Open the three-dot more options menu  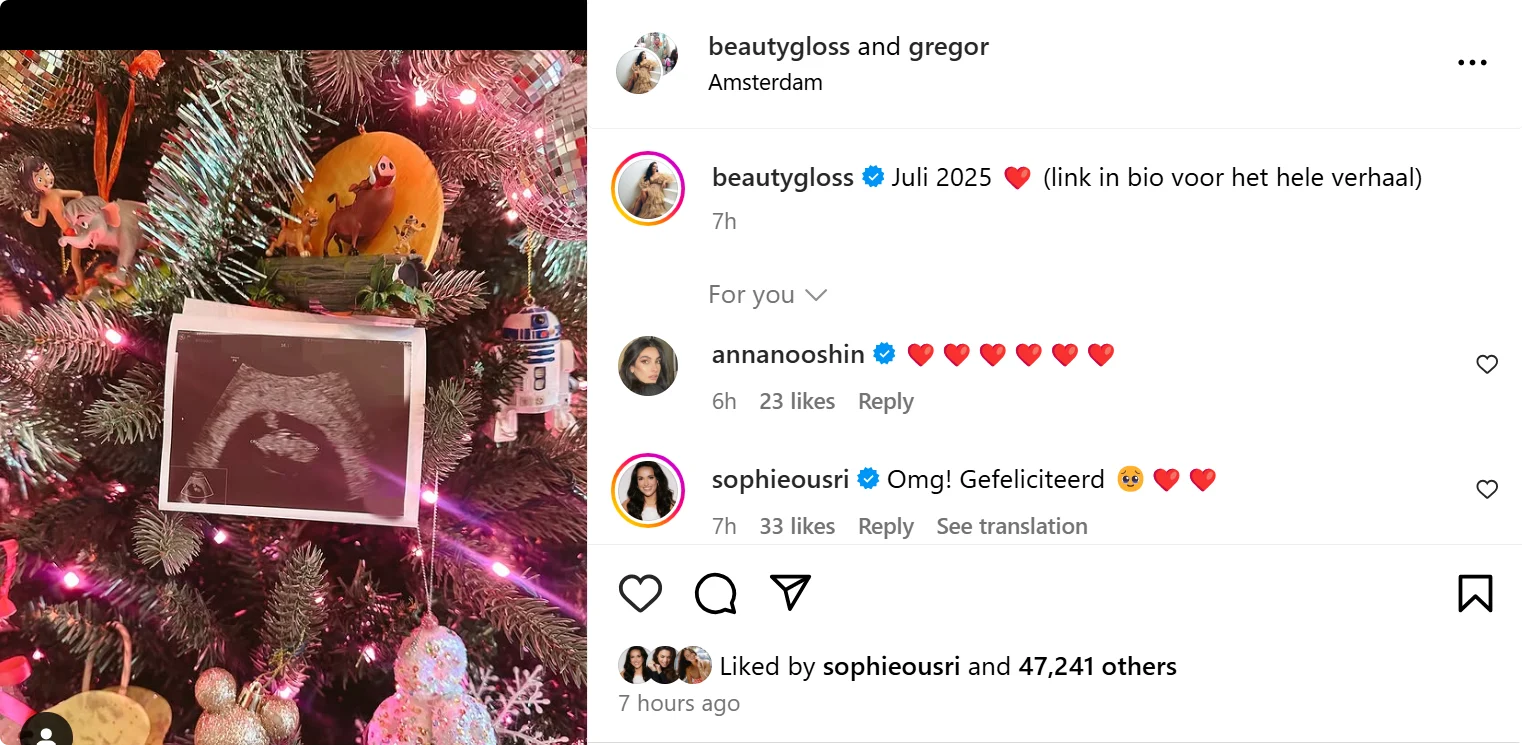[x=1472, y=62]
